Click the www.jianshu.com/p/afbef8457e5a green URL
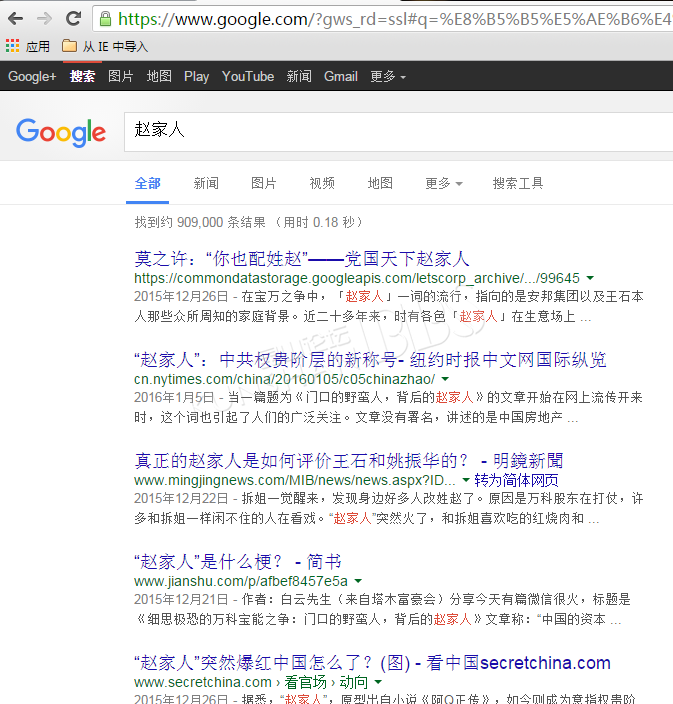The width and height of the screenshot is (673, 704). 241,581
